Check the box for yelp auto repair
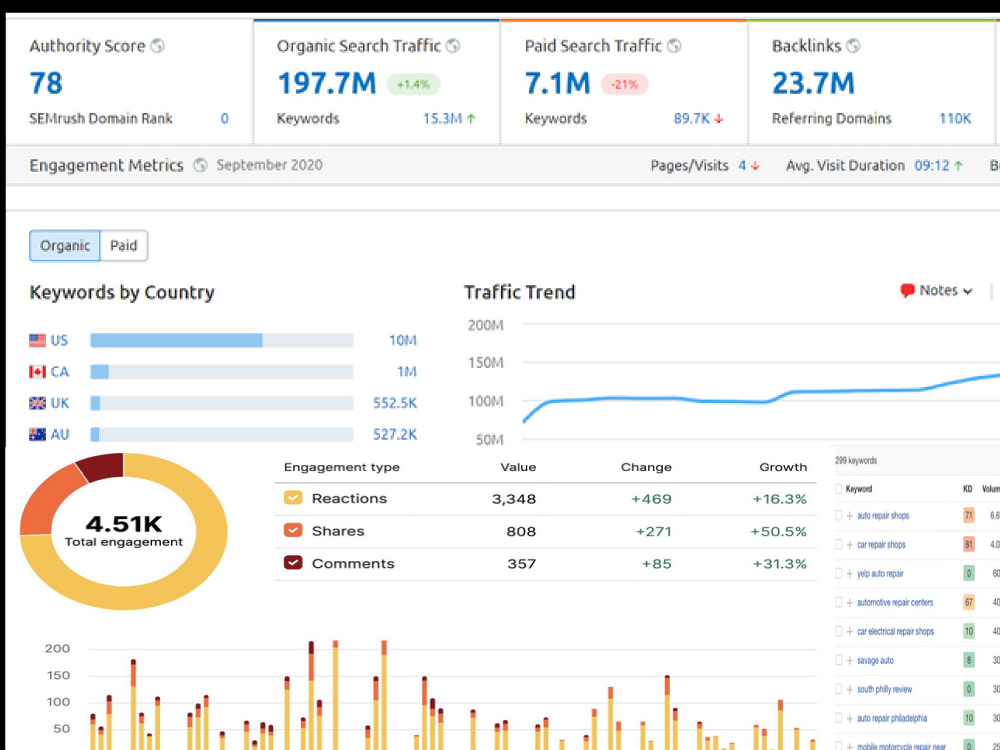The width and height of the screenshot is (1000, 750). (839, 574)
